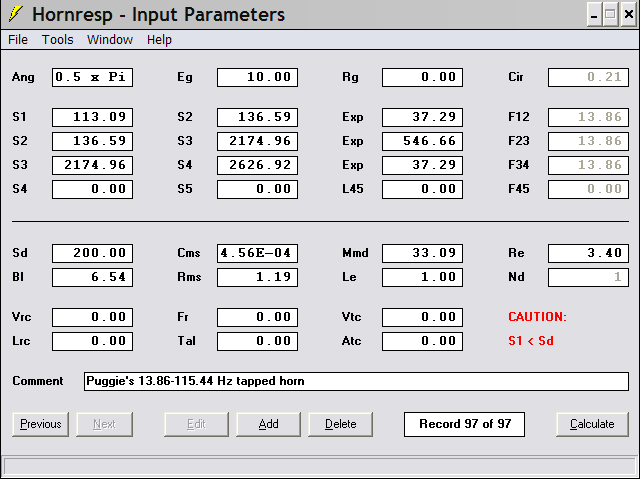The image size is (640, 479).
Task: Click the Cir field showing 0.21
Action: (x=588, y=78)
